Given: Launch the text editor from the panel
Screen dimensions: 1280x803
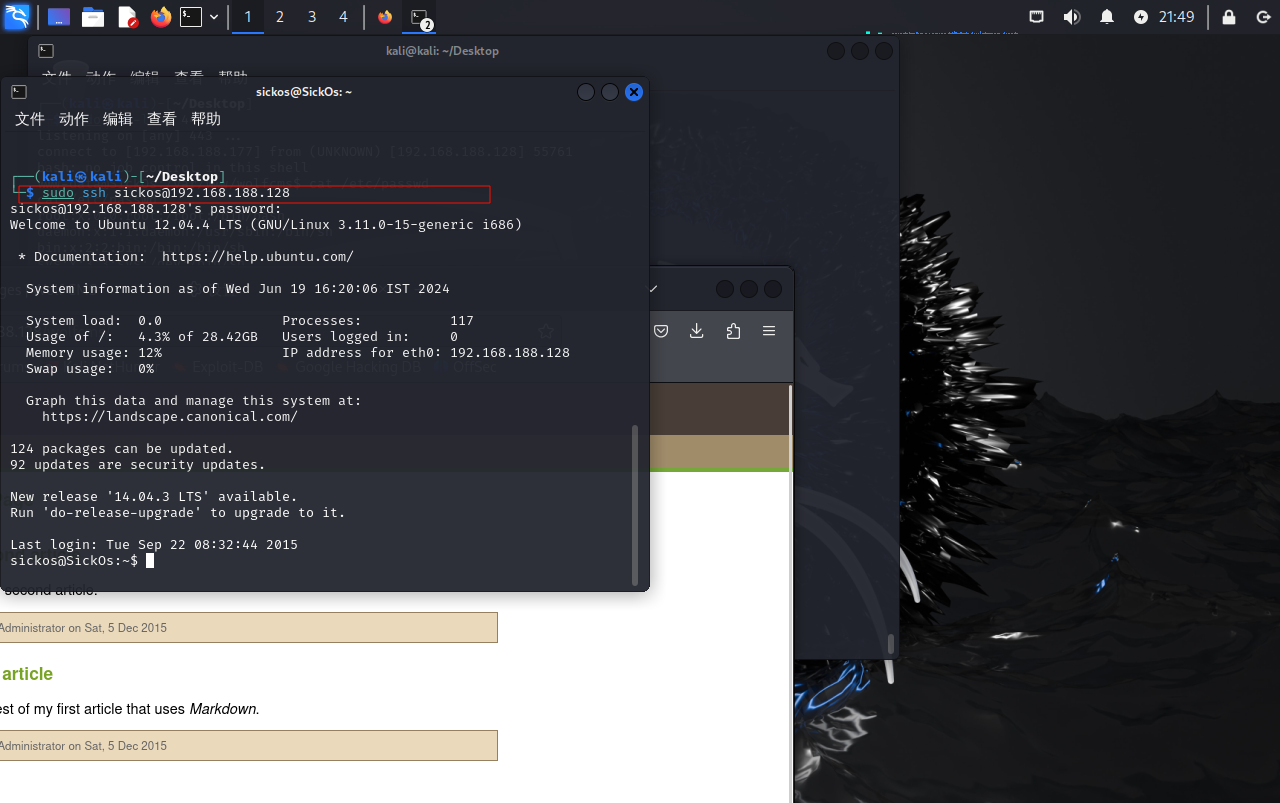Looking at the screenshot, I should coord(127,17).
